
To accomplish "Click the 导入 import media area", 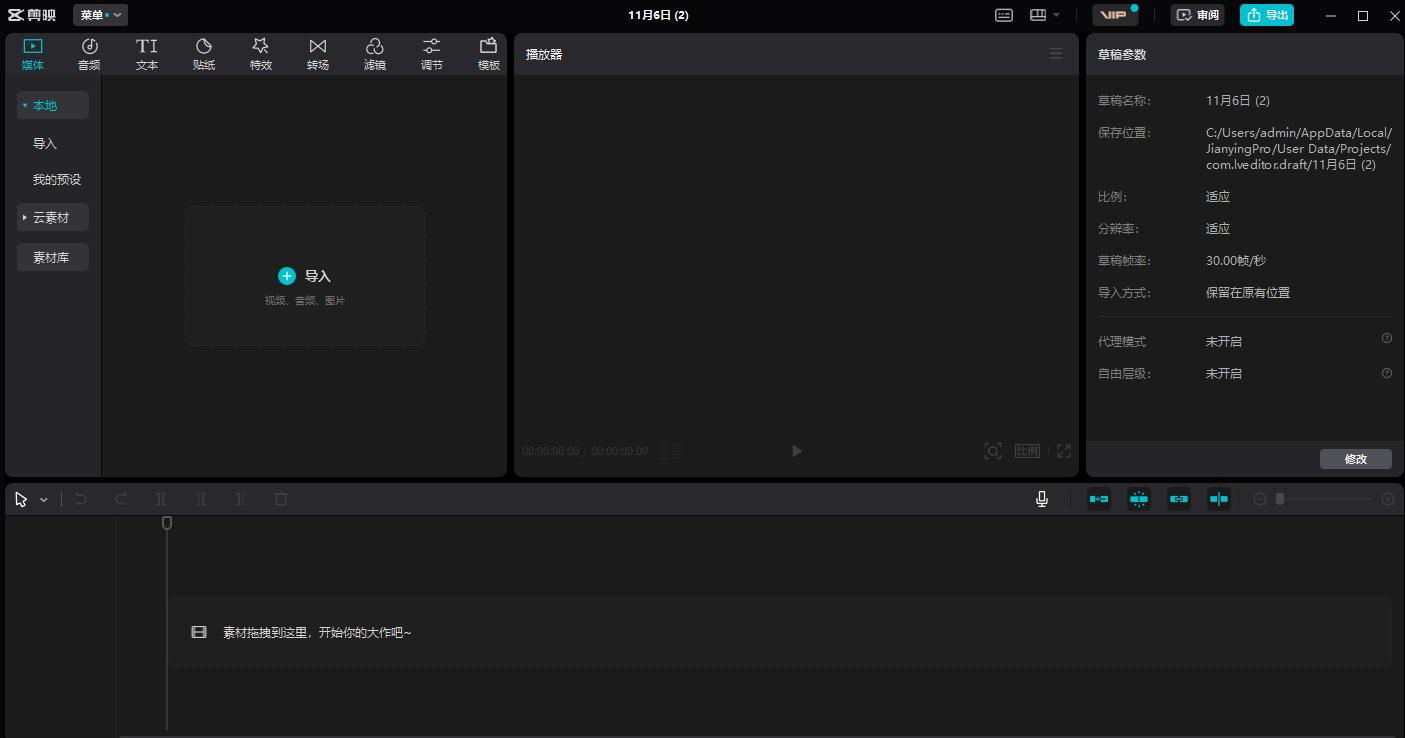I will tap(305, 276).
